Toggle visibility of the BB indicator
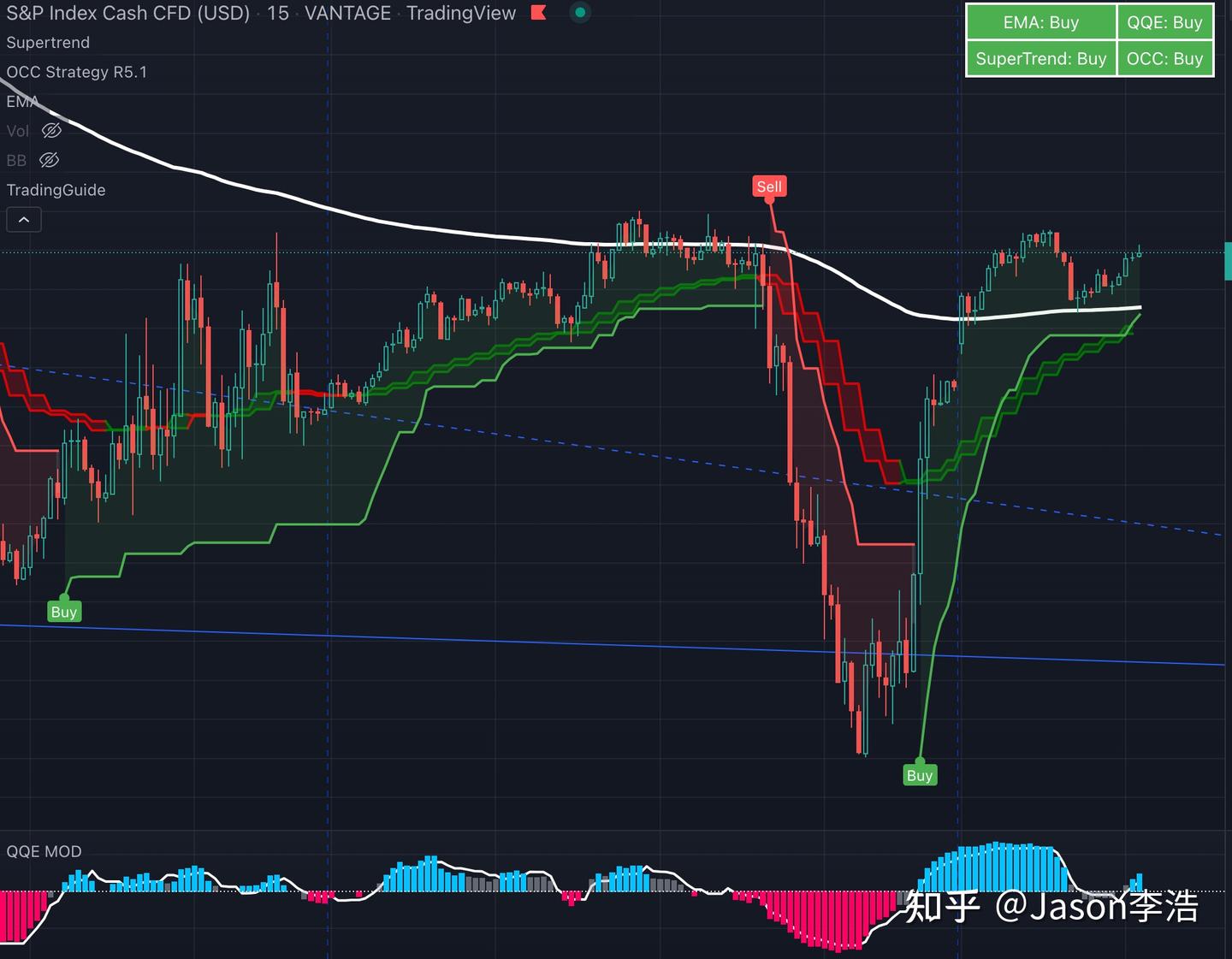Image resolution: width=1232 pixels, height=959 pixels. (x=50, y=160)
